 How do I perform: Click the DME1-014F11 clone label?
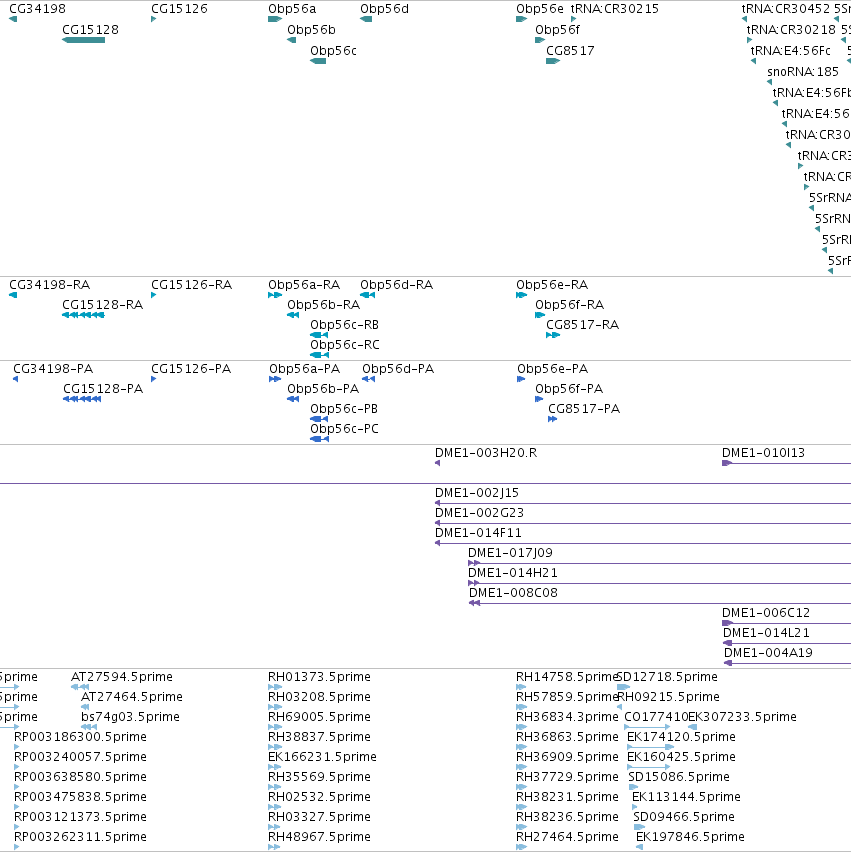(x=478, y=533)
